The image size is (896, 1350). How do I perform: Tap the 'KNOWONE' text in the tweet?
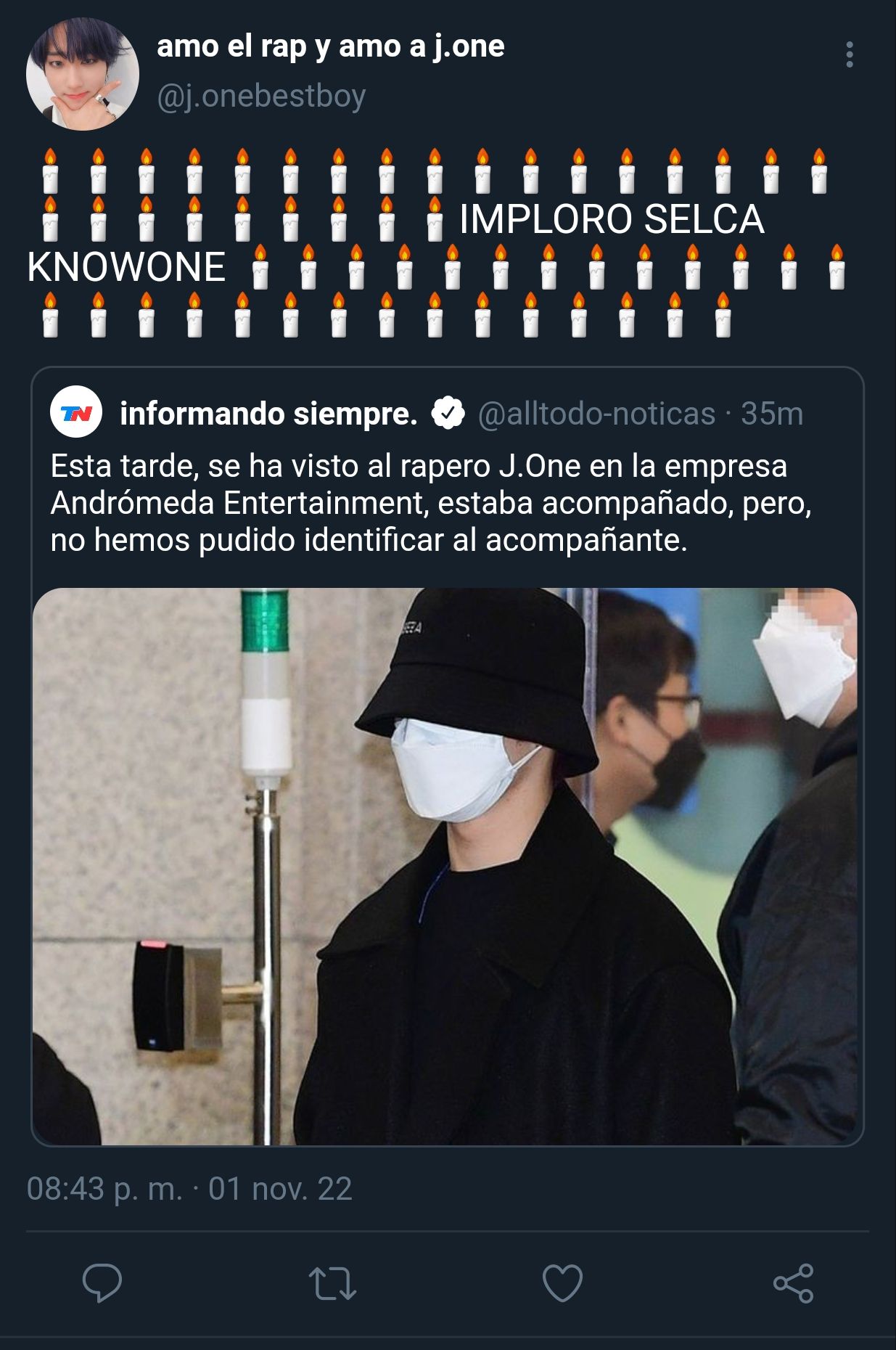click(126, 267)
